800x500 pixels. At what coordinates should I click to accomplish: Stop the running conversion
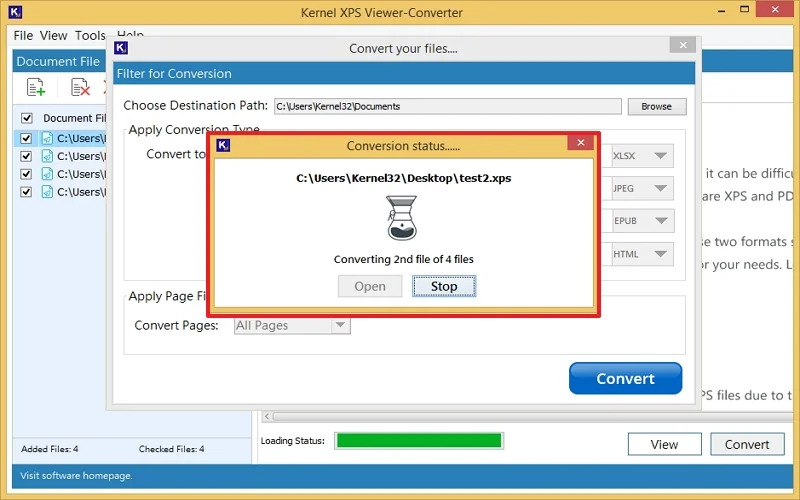coord(444,286)
